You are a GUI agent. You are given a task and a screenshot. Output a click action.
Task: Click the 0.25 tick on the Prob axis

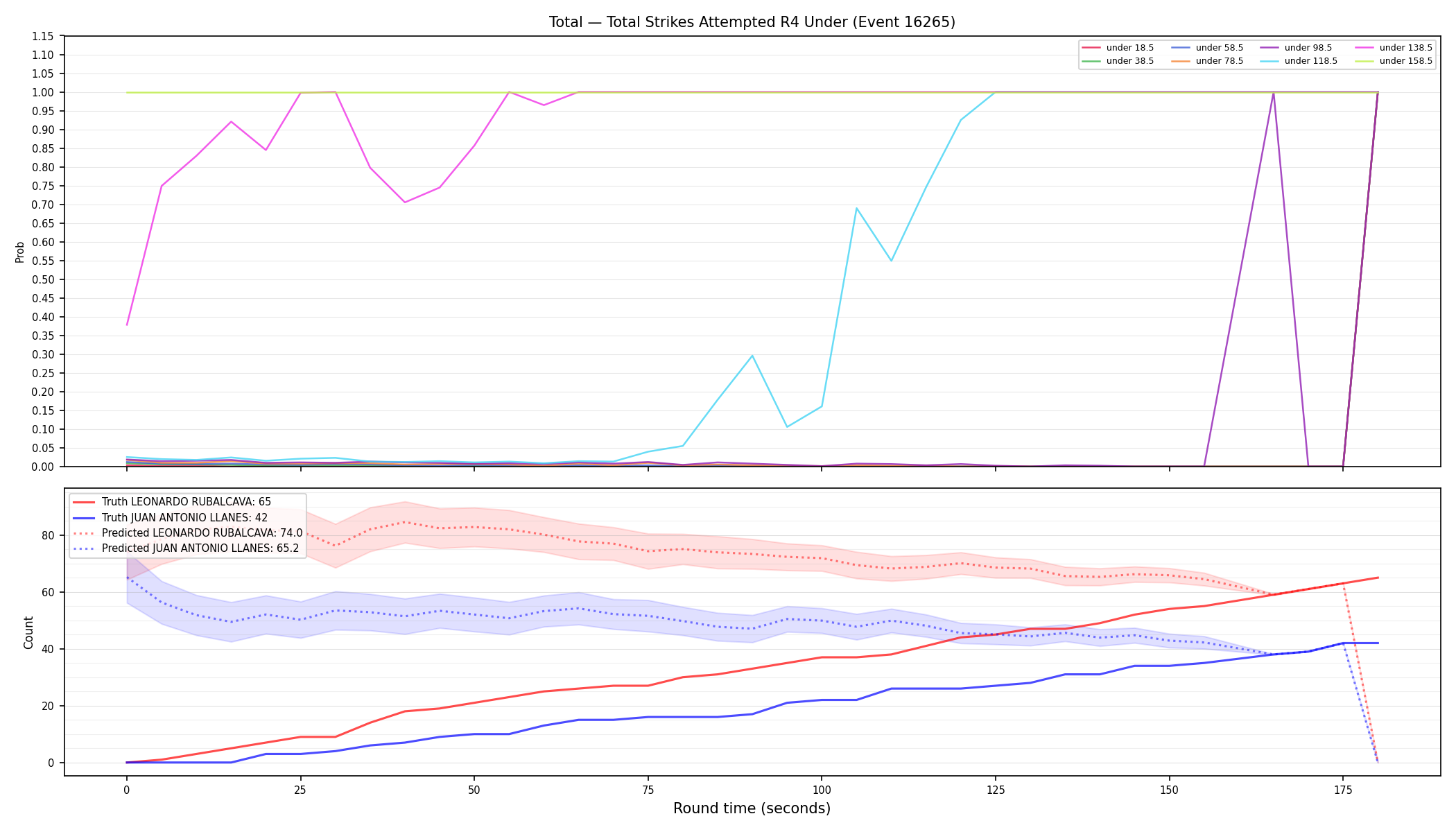click(x=43, y=374)
